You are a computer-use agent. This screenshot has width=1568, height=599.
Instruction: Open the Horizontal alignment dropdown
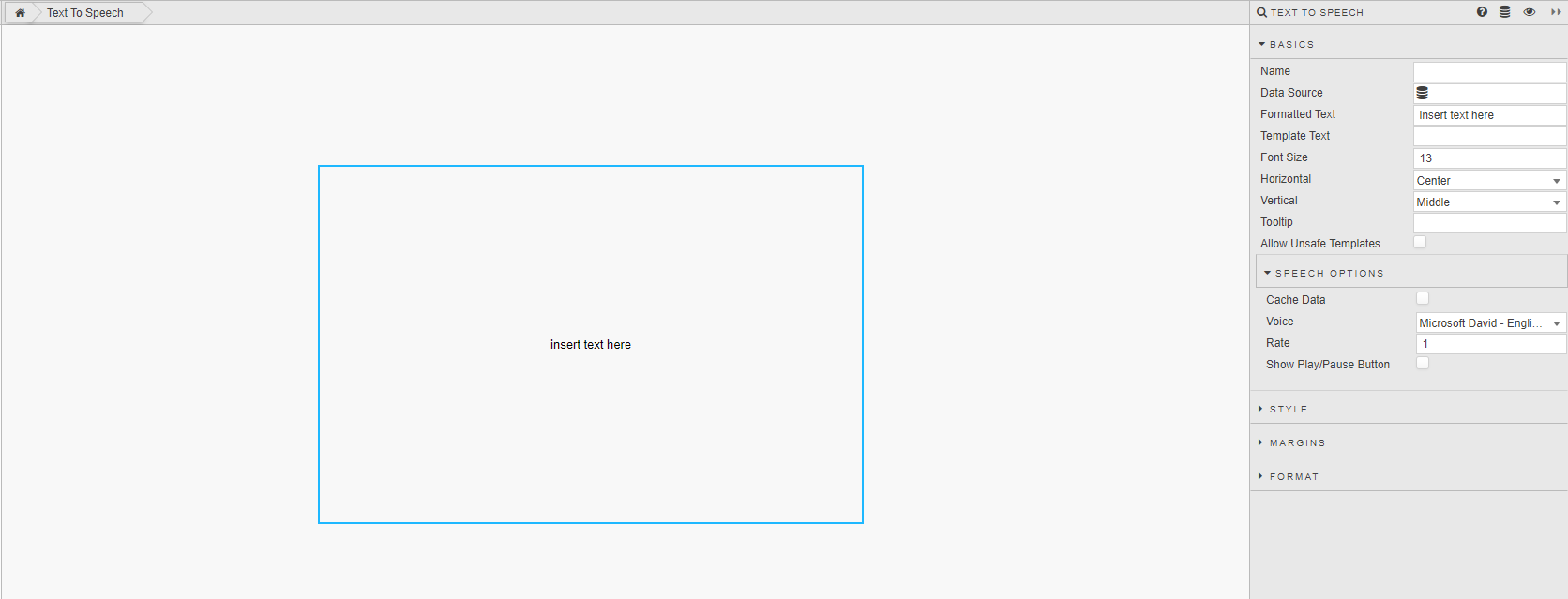tap(1489, 180)
